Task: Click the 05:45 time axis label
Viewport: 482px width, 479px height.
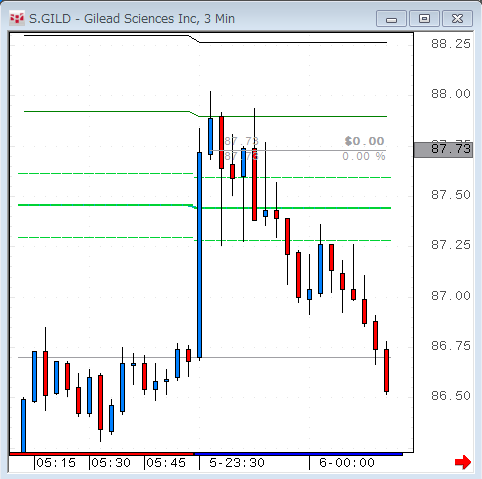Action: (166, 463)
